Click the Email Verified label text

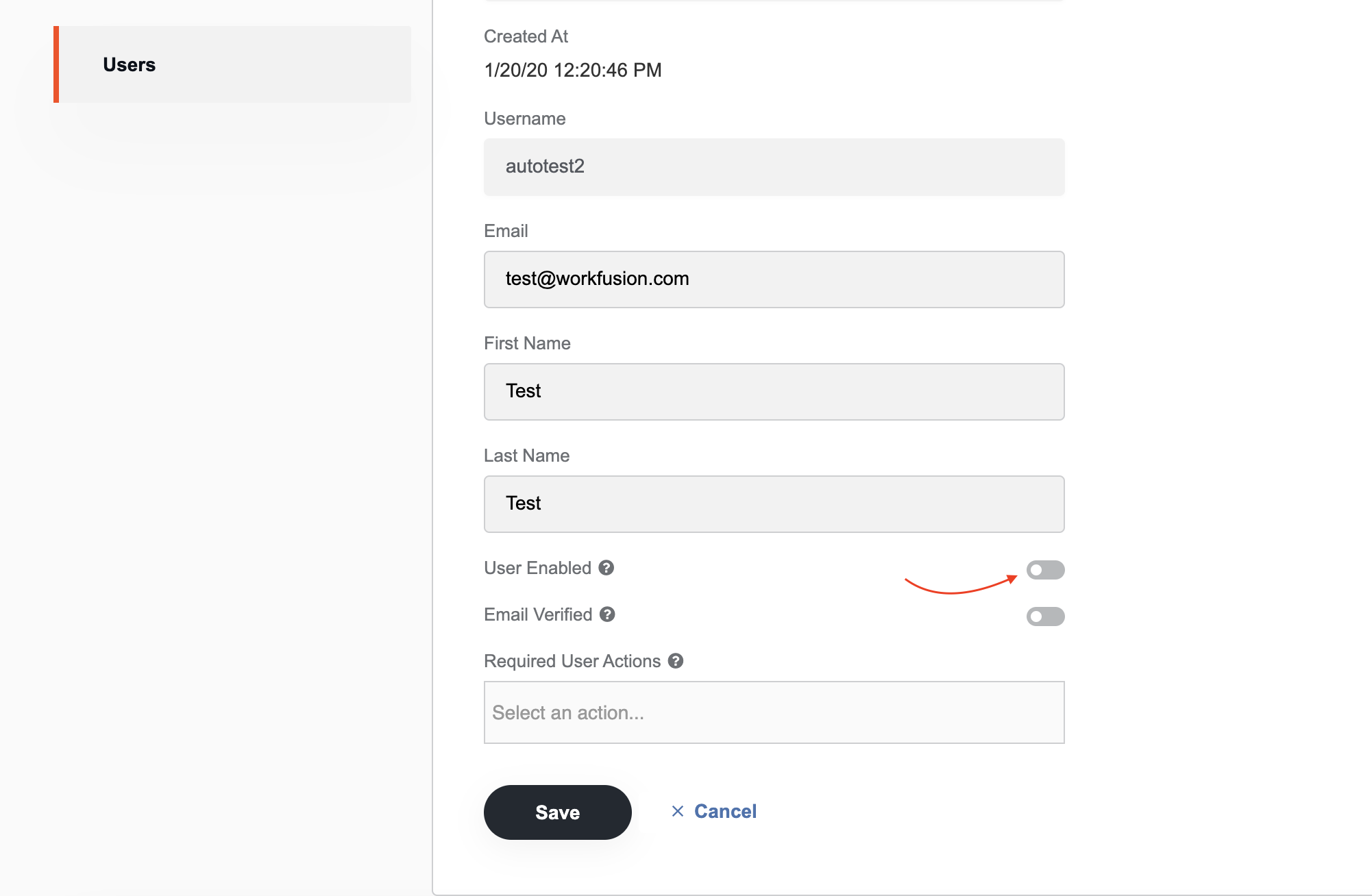pos(538,614)
